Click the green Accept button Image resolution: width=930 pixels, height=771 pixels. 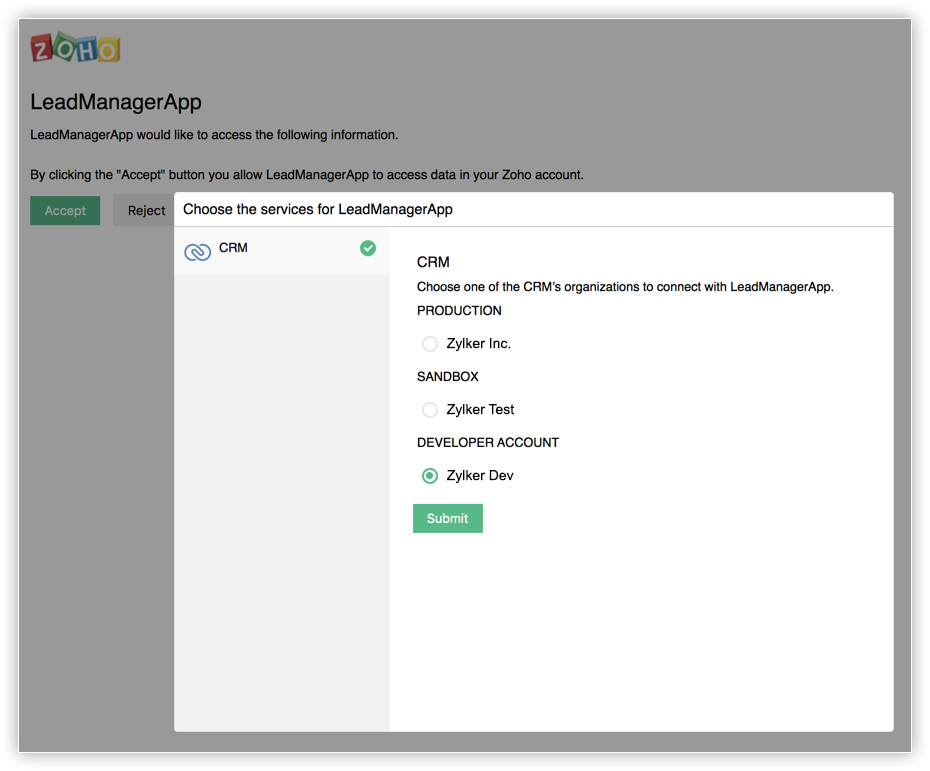click(65, 211)
